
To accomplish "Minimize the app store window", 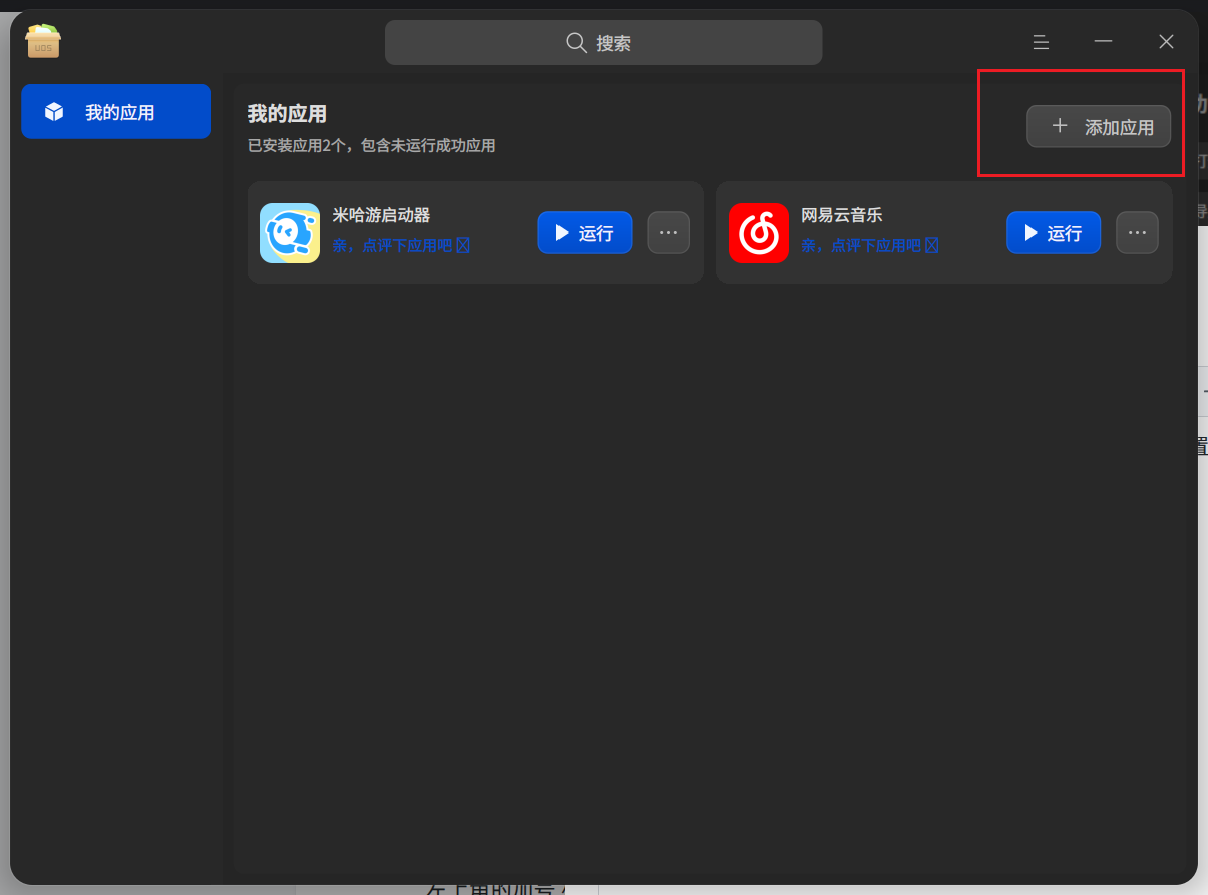I will click(1104, 42).
